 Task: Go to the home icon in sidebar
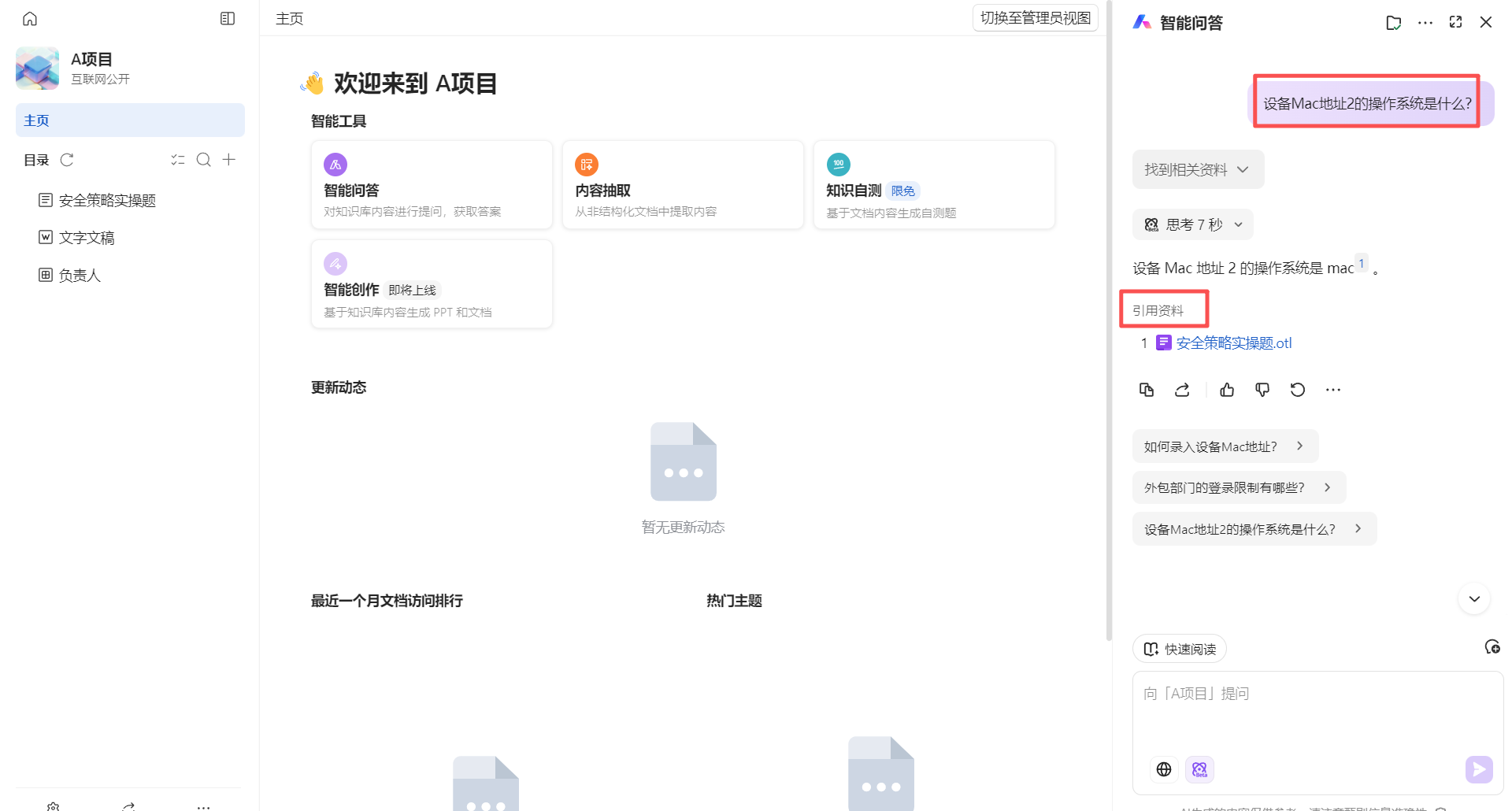pyautogui.click(x=30, y=18)
